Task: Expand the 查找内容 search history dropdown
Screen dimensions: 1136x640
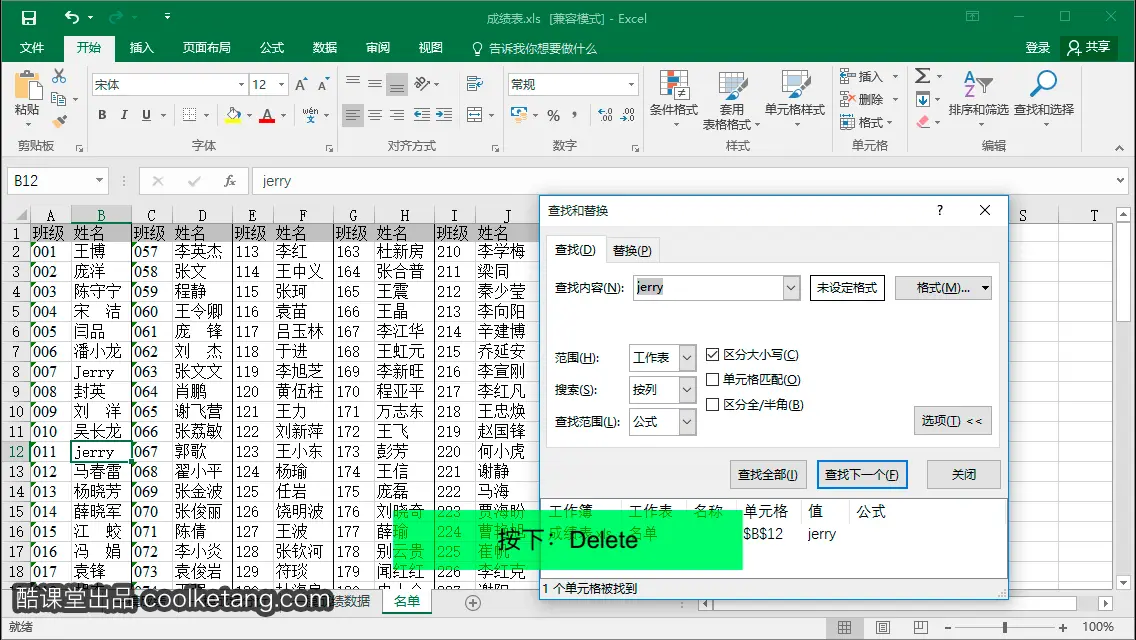Action: (x=790, y=288)
